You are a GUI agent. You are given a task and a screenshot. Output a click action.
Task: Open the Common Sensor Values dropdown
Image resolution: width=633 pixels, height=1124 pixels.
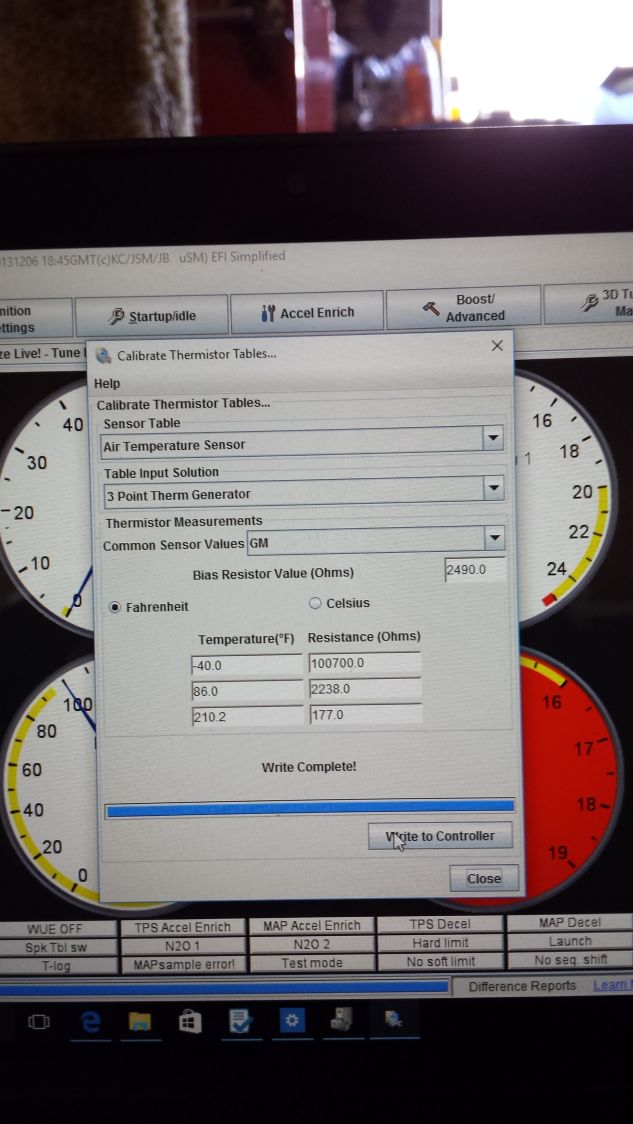coord(494,538)
